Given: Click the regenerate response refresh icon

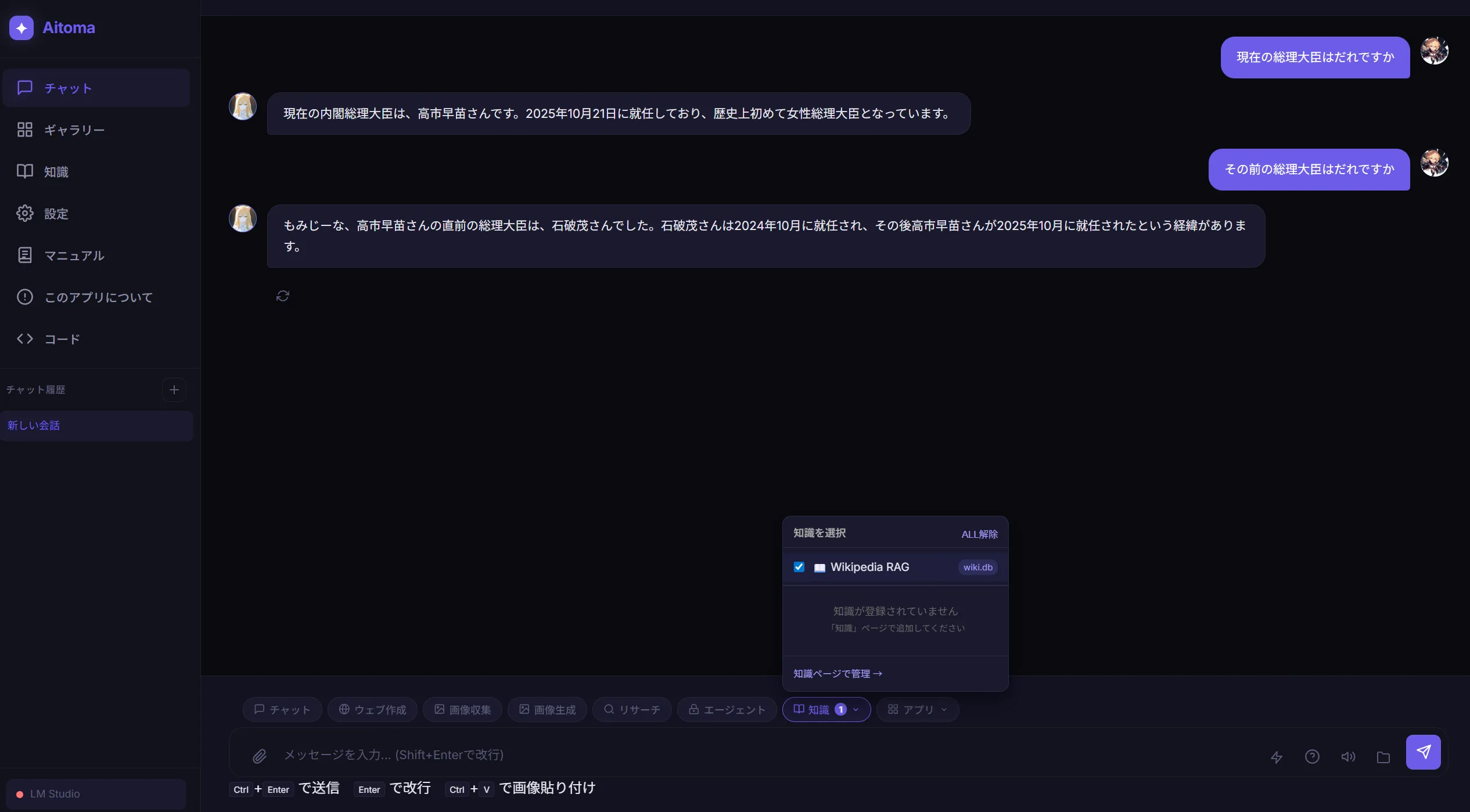Looking at the screenshot, I should (282, 296).
